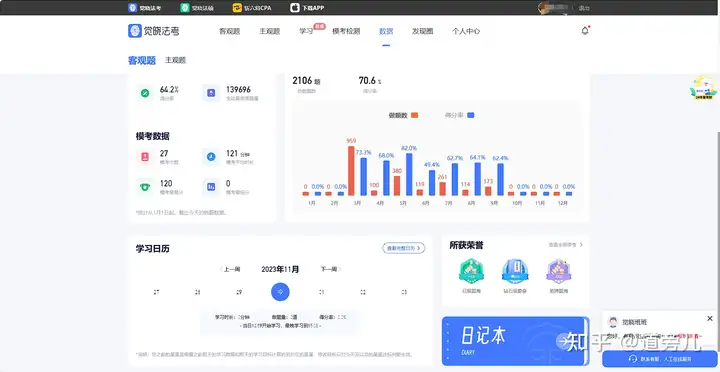Viewport: 720px width, 372px height.
Task: Open the 日记本 DIARY banner
Action: [515, 341]
